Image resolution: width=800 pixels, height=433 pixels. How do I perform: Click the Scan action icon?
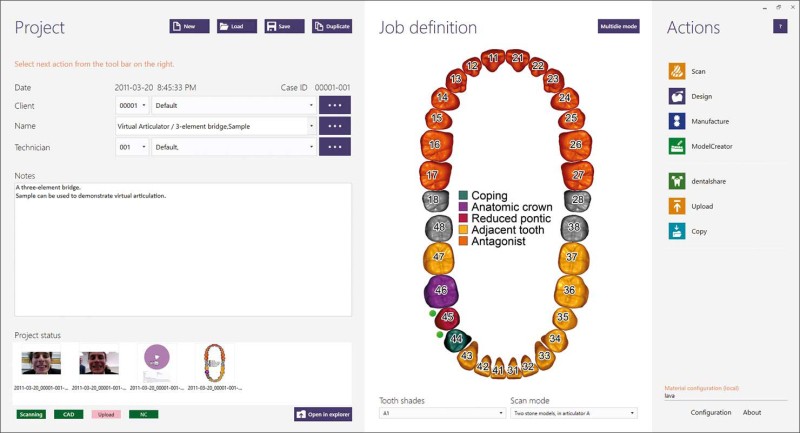677,71
